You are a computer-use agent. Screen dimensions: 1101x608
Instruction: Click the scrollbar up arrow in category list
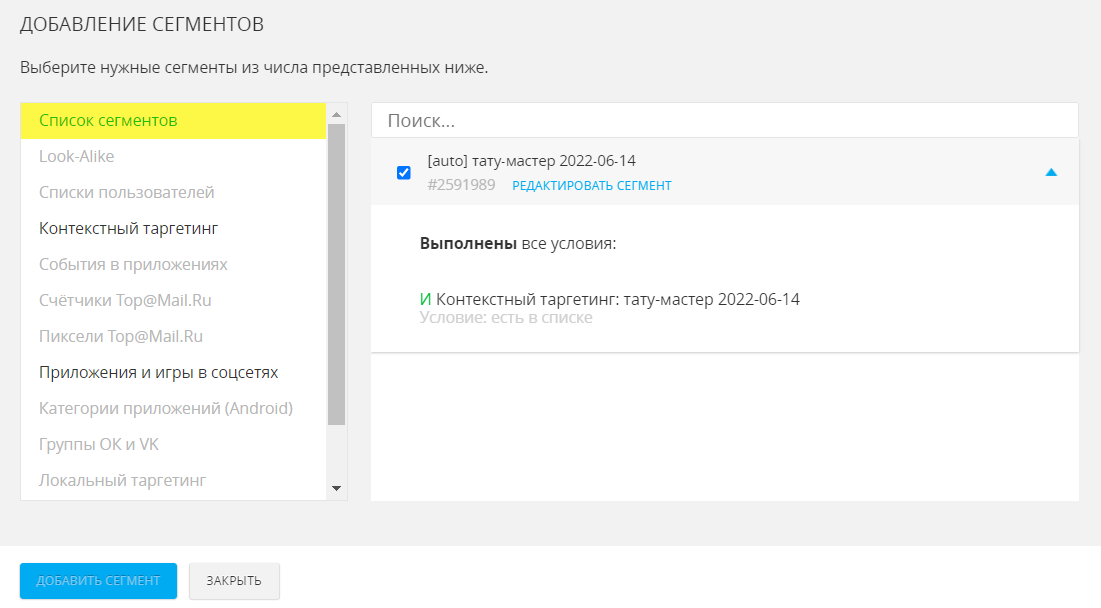[337, 112]
